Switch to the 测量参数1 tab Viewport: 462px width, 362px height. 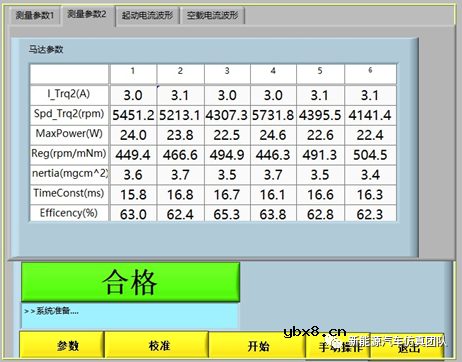(x=35, y=16)
